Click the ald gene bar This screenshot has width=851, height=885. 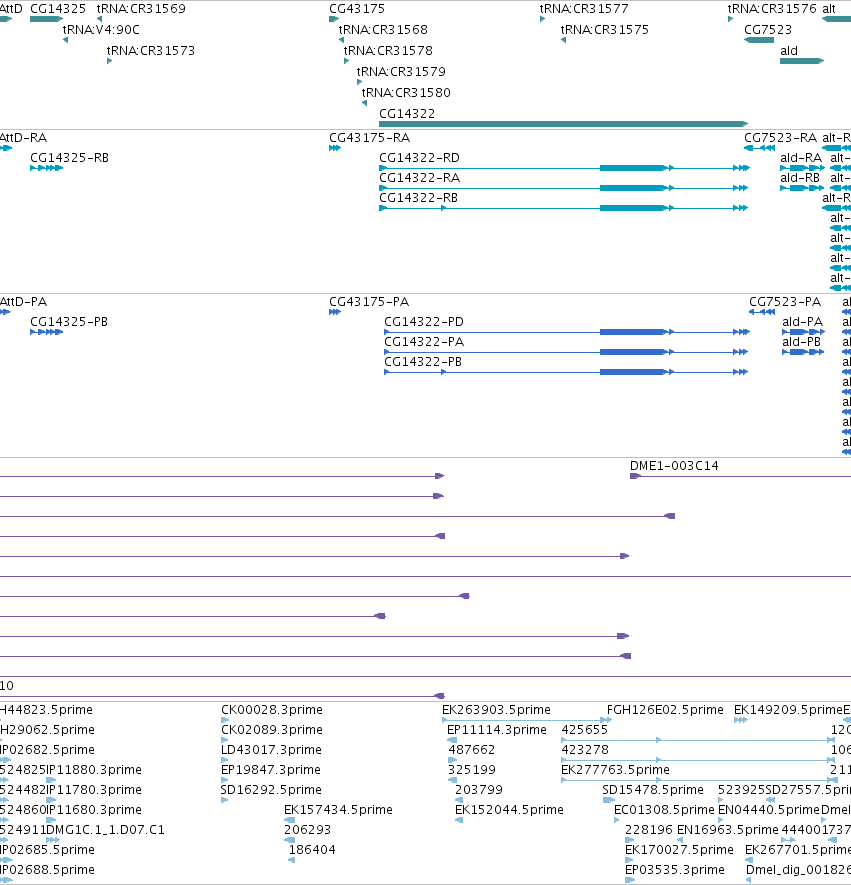coord(802,61)
